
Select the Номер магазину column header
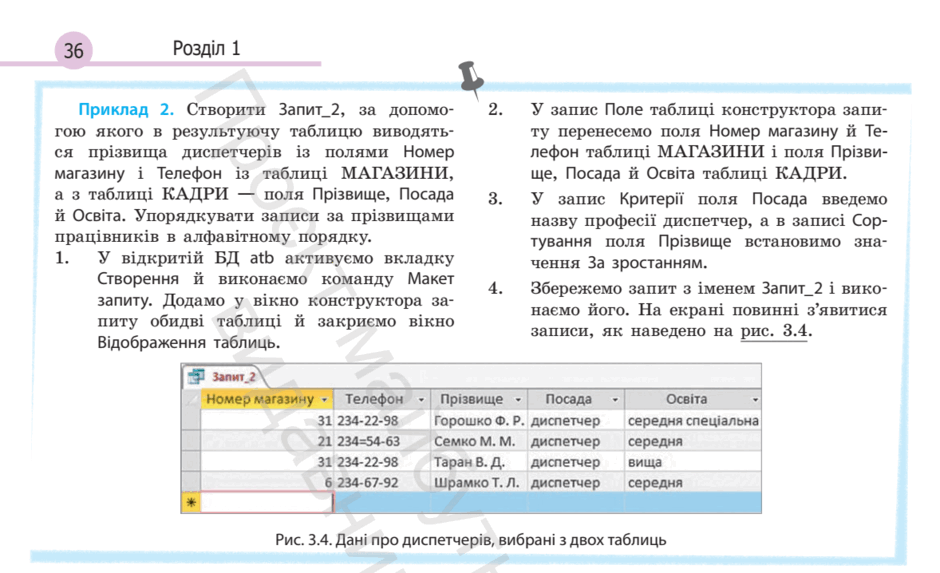[x=267, y=399]
